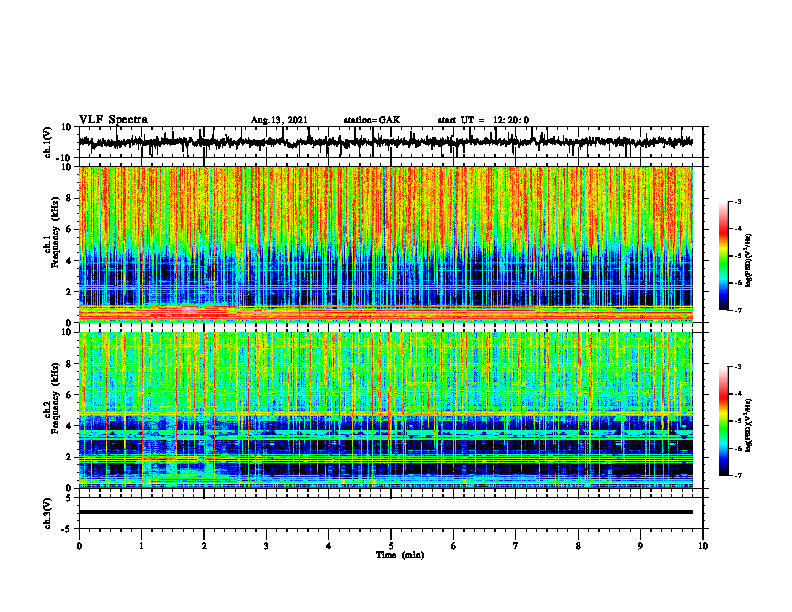Click the ch.1 colorbar log(PSD) unit label

(749, 261)
